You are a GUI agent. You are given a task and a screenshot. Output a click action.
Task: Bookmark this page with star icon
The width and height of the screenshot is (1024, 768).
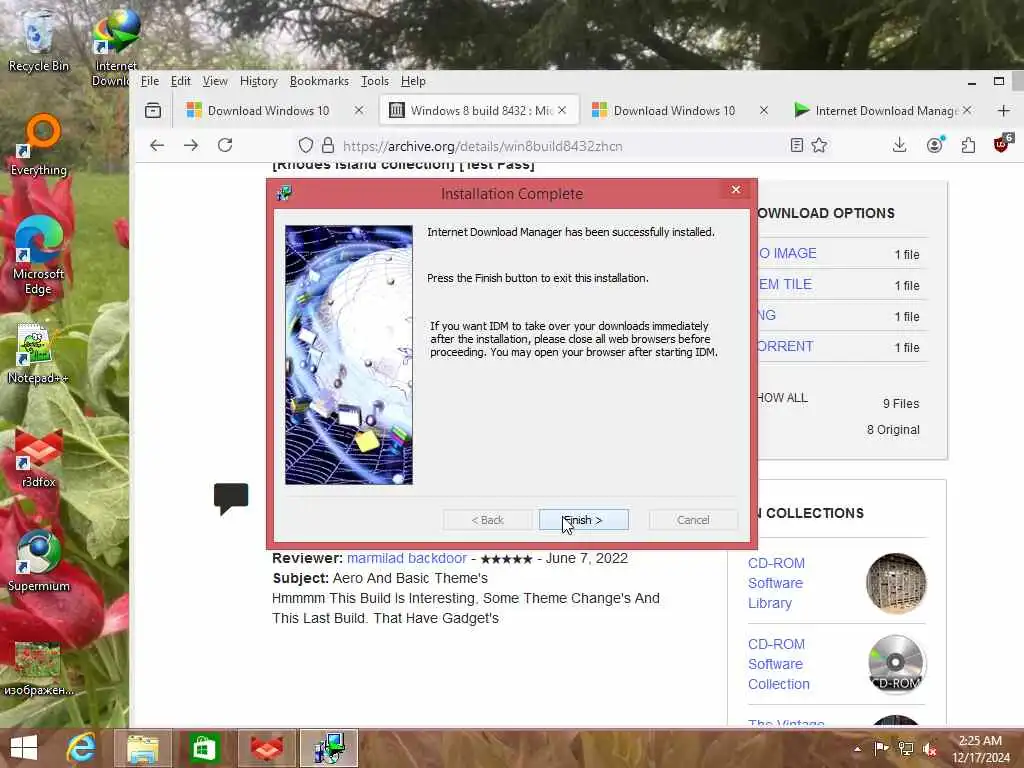pos(820,145)
